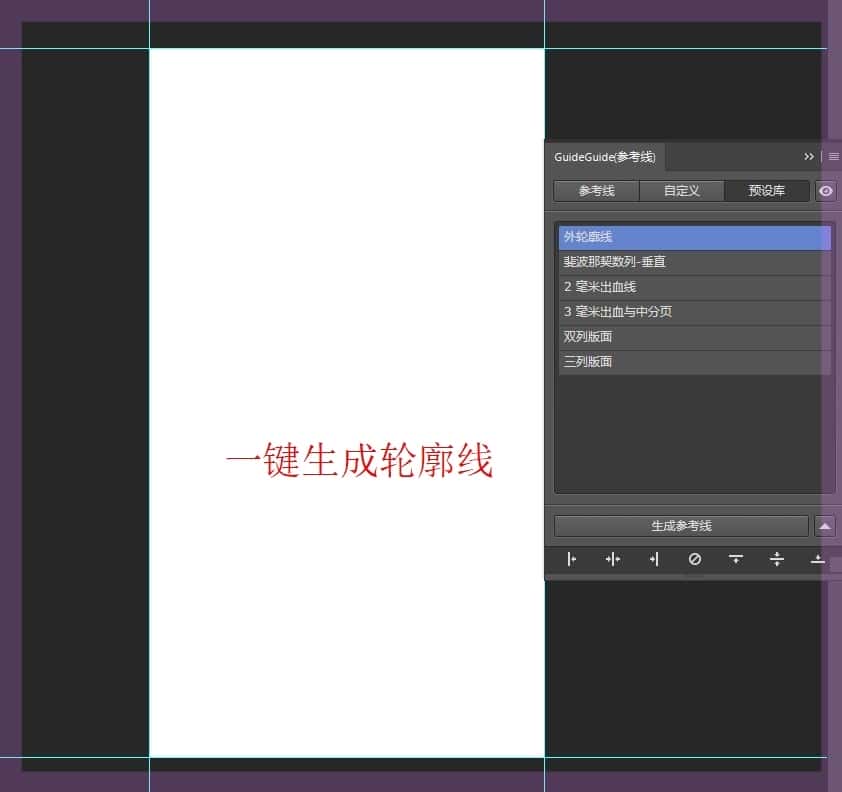
Task: Select the 三列版面 preset
Action: [694, 362]
